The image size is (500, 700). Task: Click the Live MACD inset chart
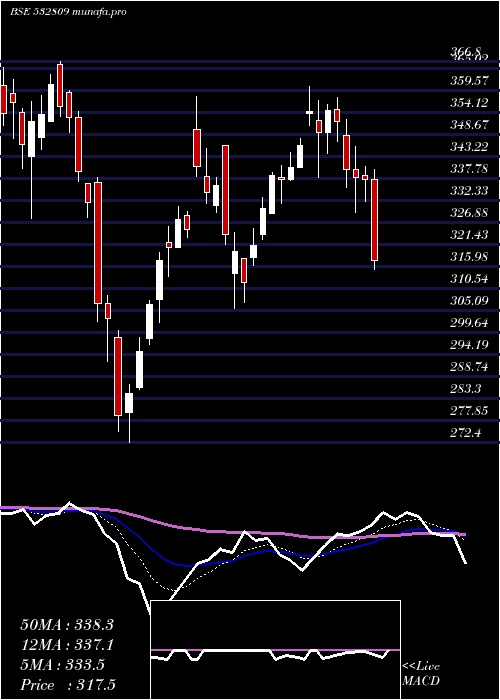[x=275, y=650]
